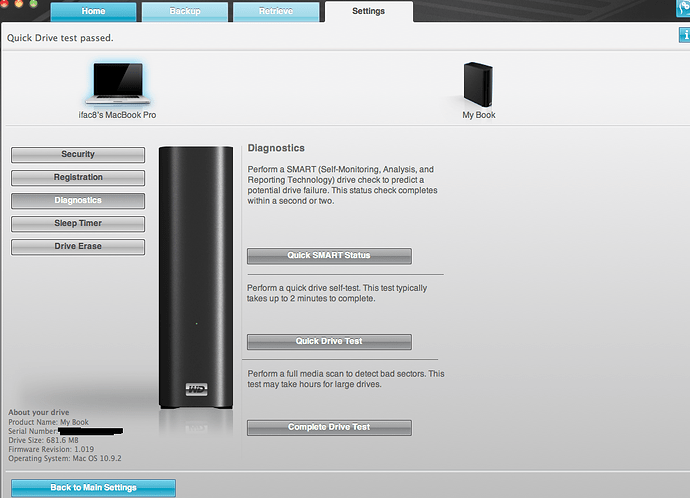This screenshot has height=498, width=690.
Task: Start the Quick Drive Test
Action: coord(329,341)
